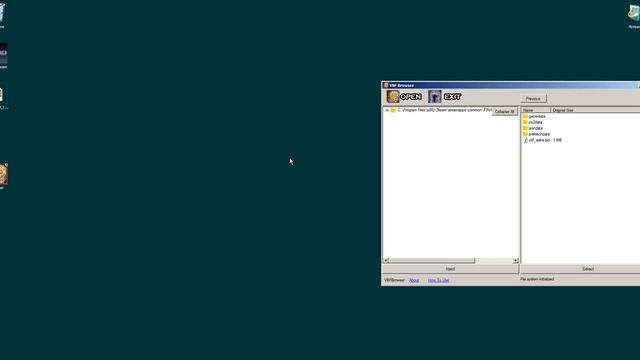Click the prefetchdata folder icon
This screenshot has width=640, height=360.
coord(525,134)
